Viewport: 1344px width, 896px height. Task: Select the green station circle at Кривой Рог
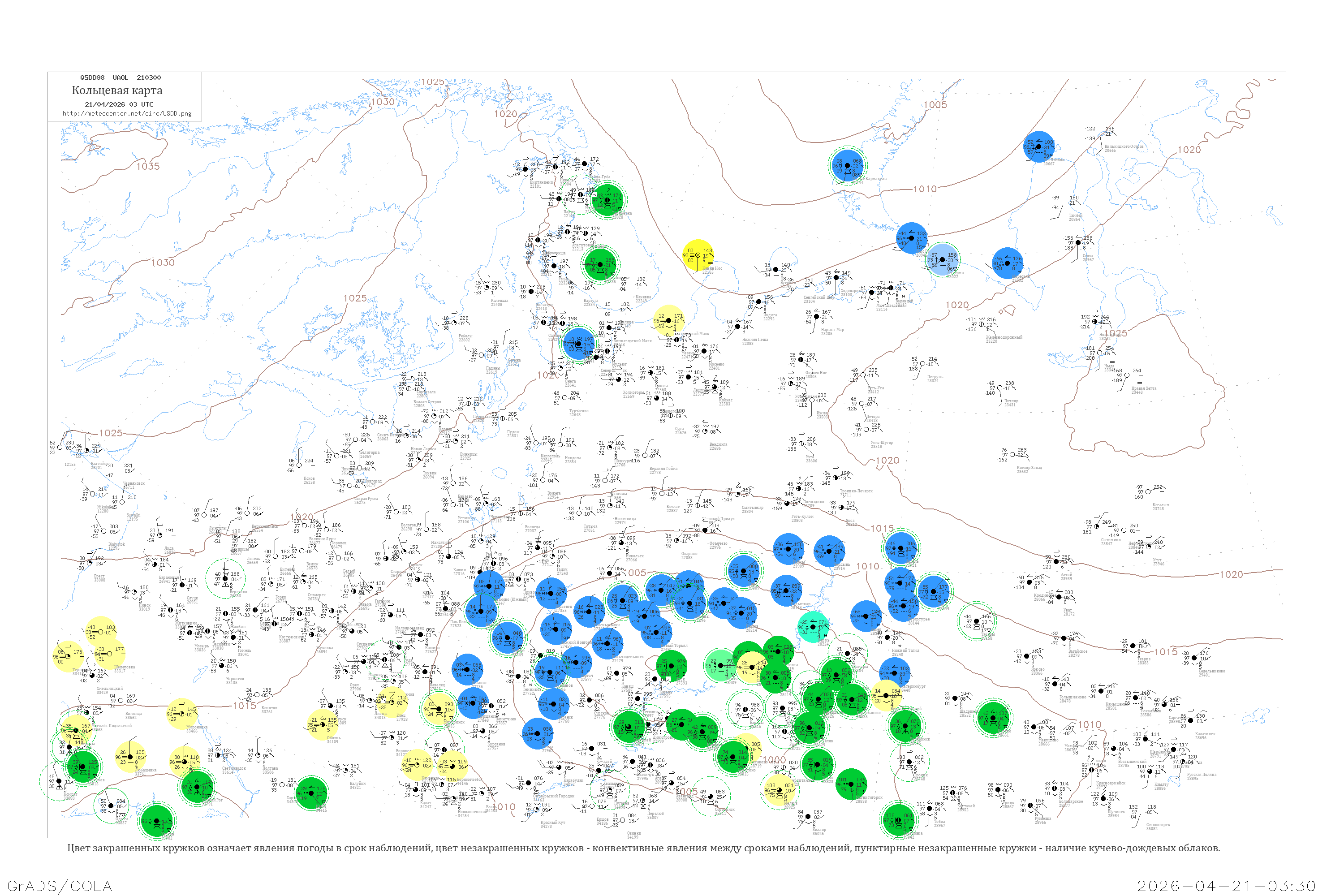tap(197, 786)
